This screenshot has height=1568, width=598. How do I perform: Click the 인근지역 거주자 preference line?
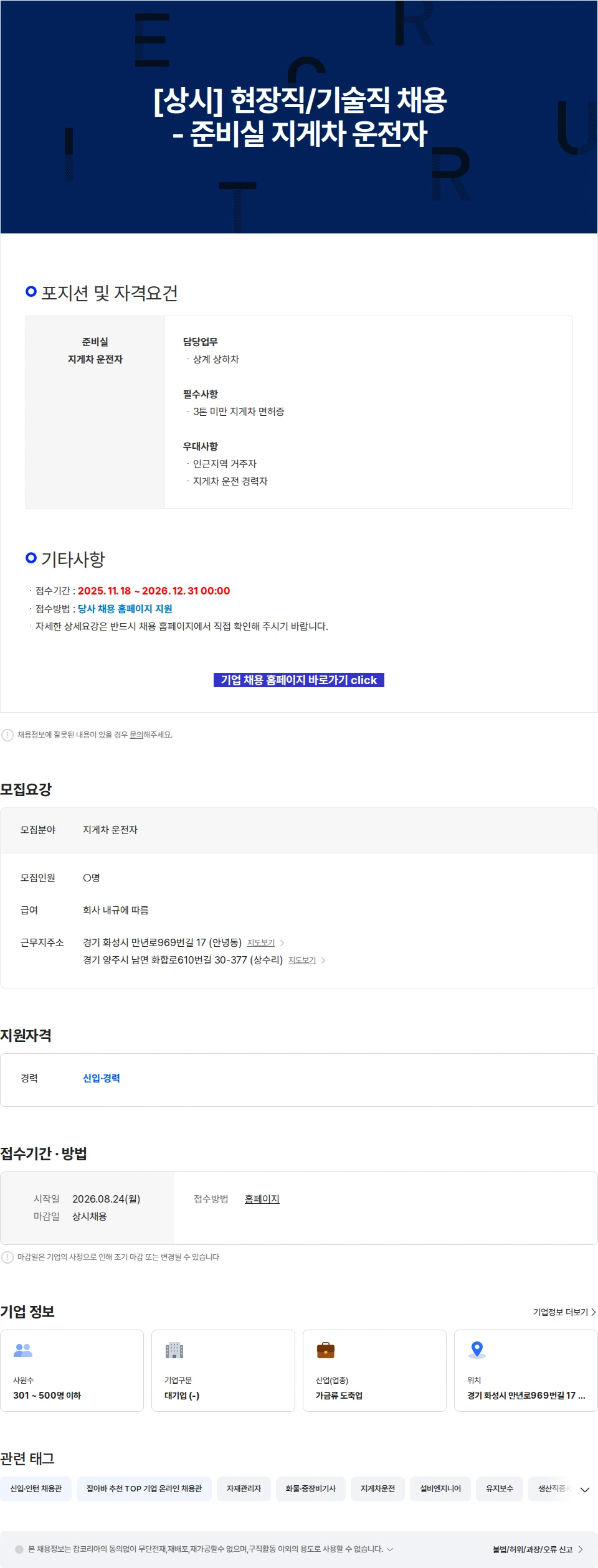click(224, 464)
